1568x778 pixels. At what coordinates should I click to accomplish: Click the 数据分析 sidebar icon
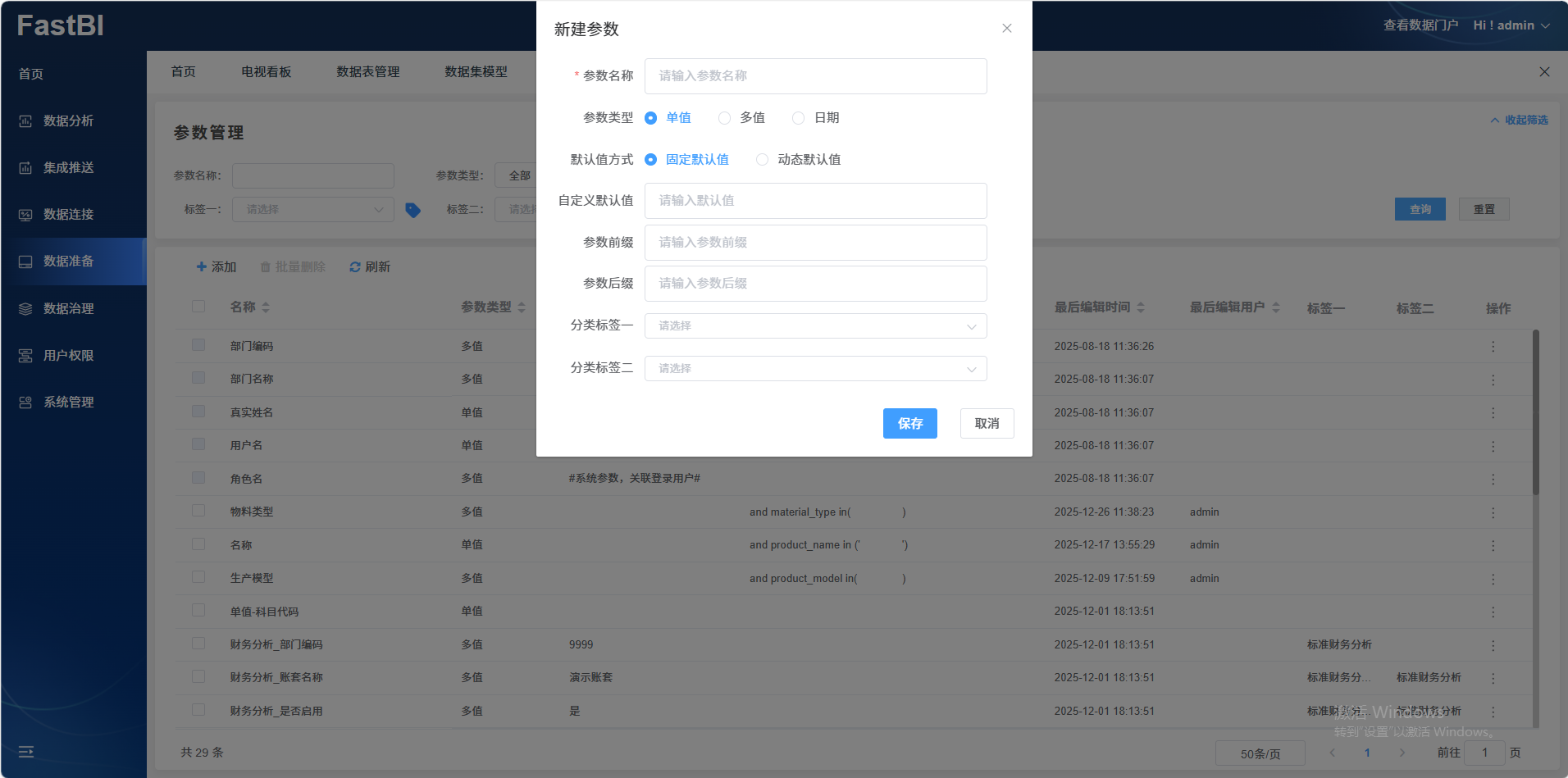point(25,121)
